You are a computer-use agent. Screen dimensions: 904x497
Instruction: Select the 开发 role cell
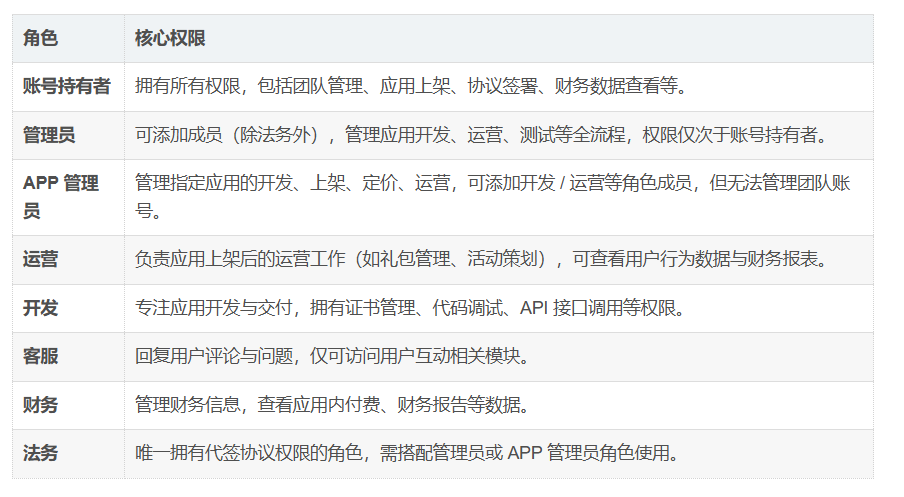tap(68, 308)
